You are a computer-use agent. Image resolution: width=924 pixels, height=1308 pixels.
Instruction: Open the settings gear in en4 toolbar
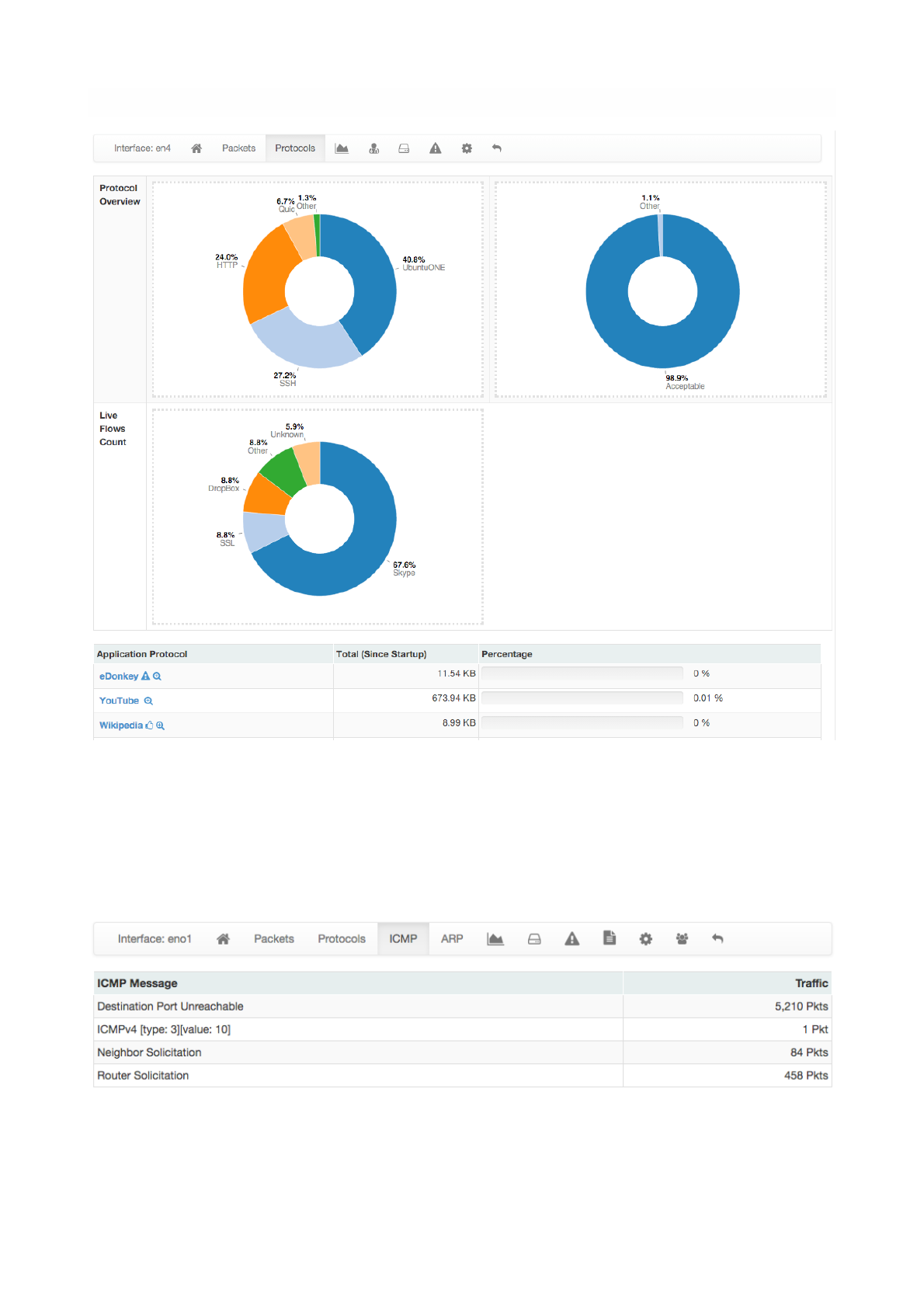[x=467, y=148]
